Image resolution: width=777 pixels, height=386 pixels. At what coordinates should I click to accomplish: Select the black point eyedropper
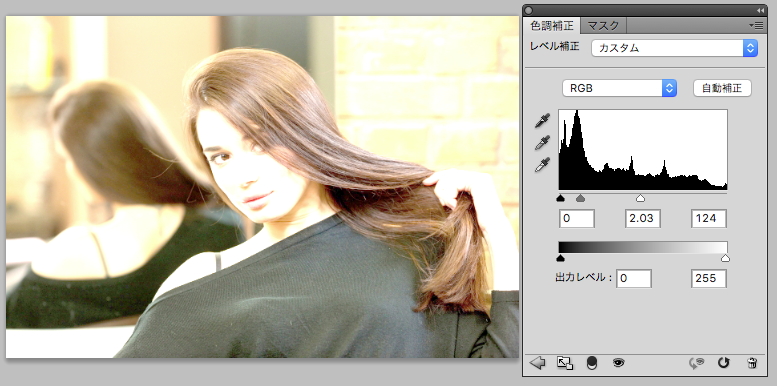543,120
